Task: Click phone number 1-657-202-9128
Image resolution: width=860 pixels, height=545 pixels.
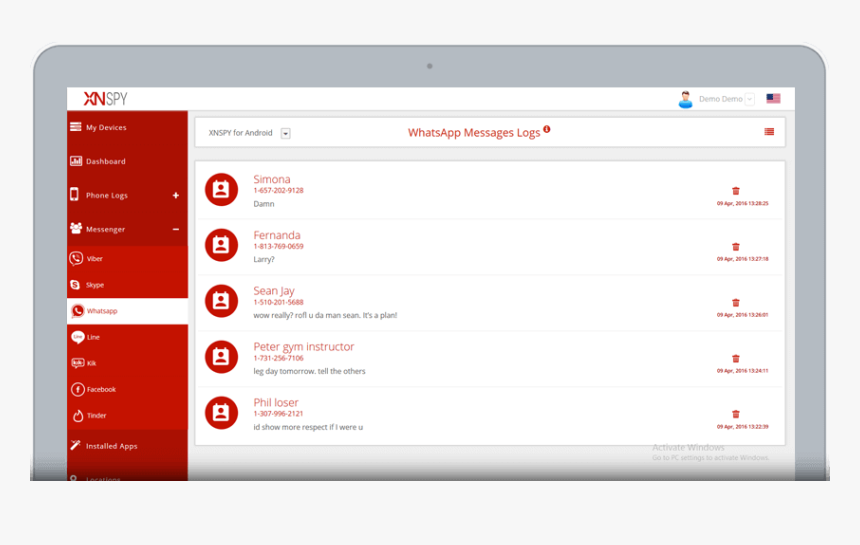Action: click(278, 191)
